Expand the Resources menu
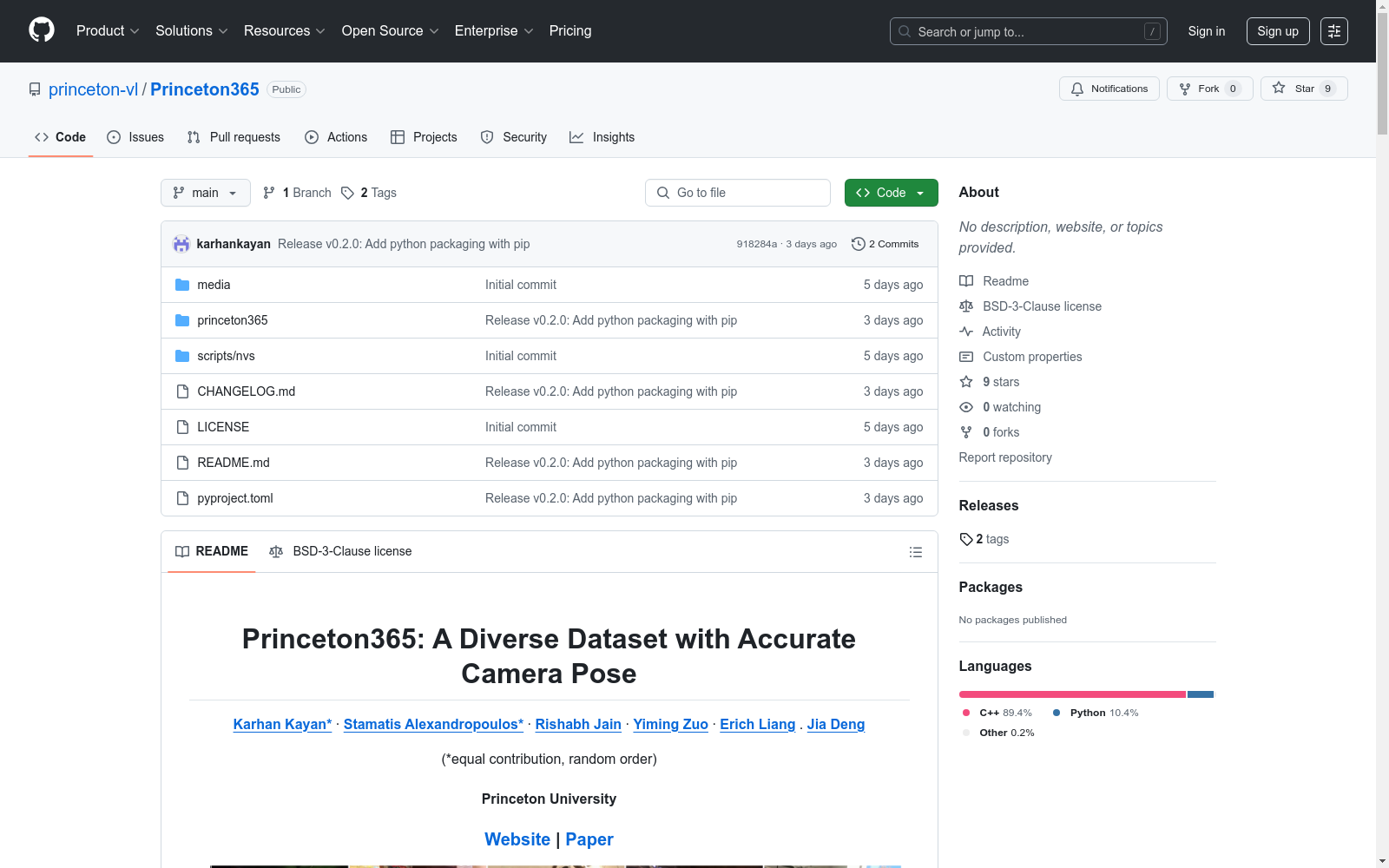The width and height of the screenshot is (1389, 868). point(285,31)
